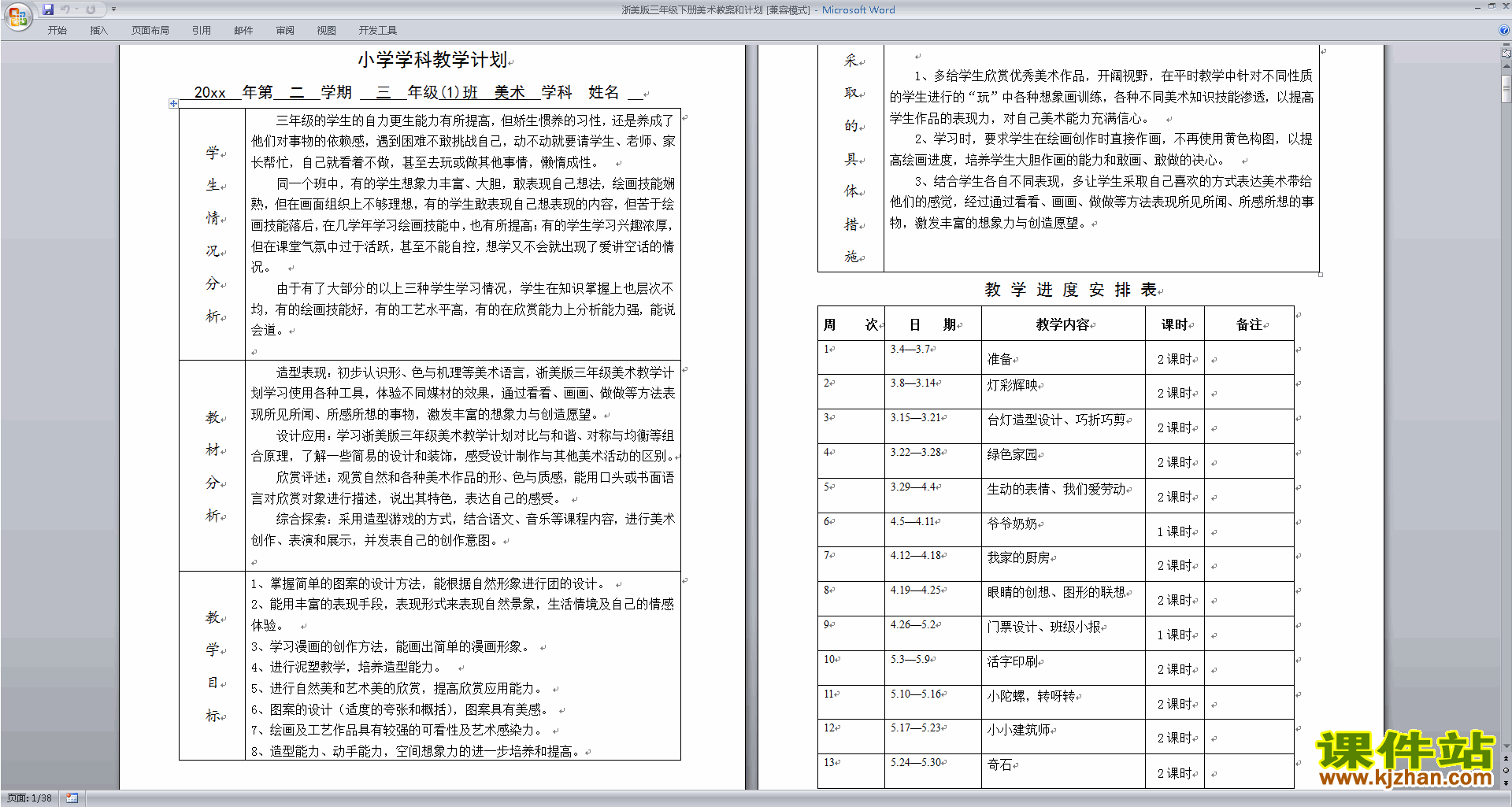Click the date cell 3.4—3.7
The height and width of the screenshot is (807, 1512).
(932, 358)
